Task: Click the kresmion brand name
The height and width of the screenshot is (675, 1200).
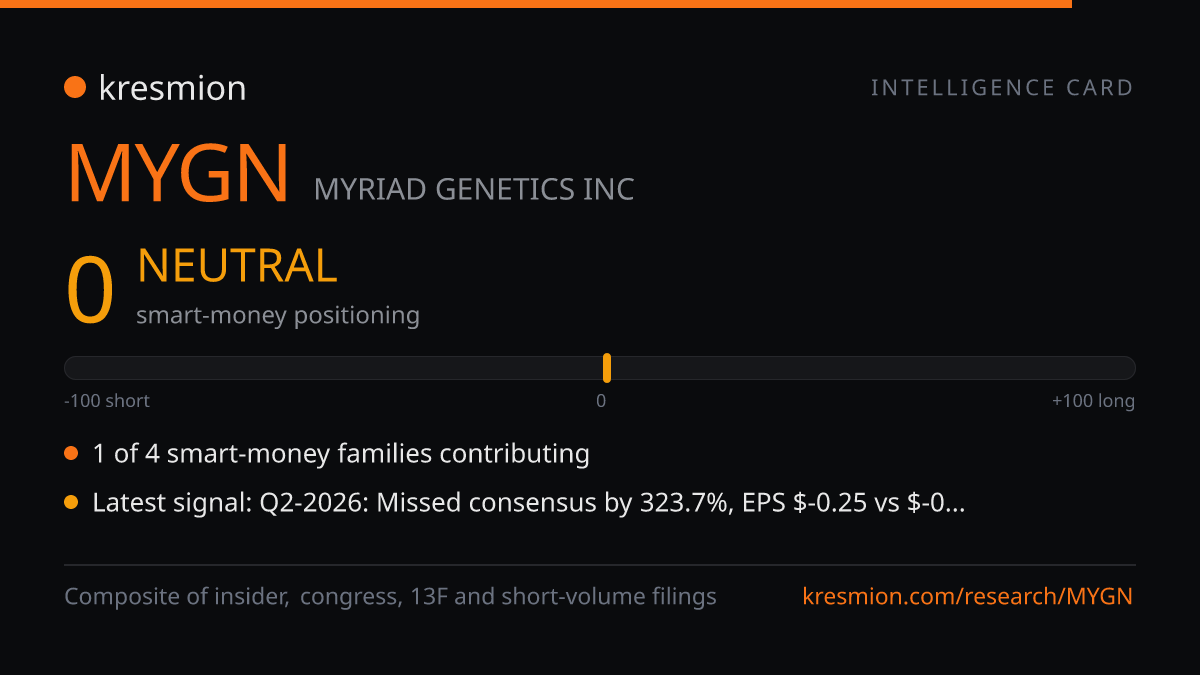Action: coord(172,88)
